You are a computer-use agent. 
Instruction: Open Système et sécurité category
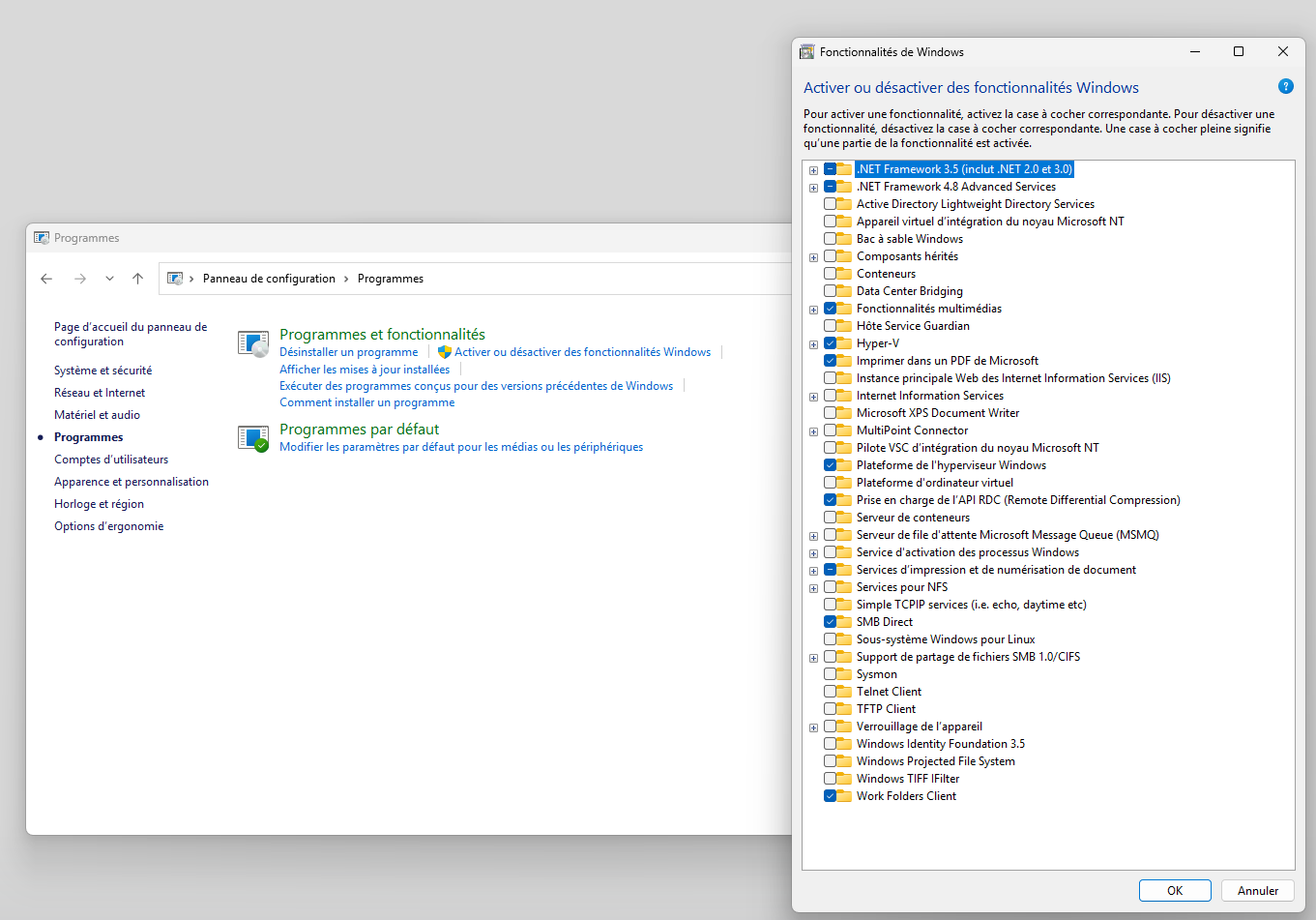103,371
